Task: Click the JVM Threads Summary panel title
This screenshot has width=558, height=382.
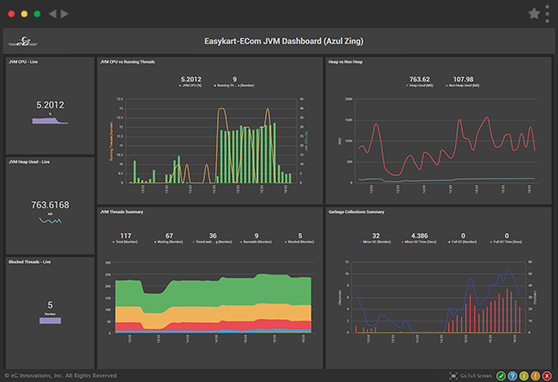Action: tap(122, 212)
